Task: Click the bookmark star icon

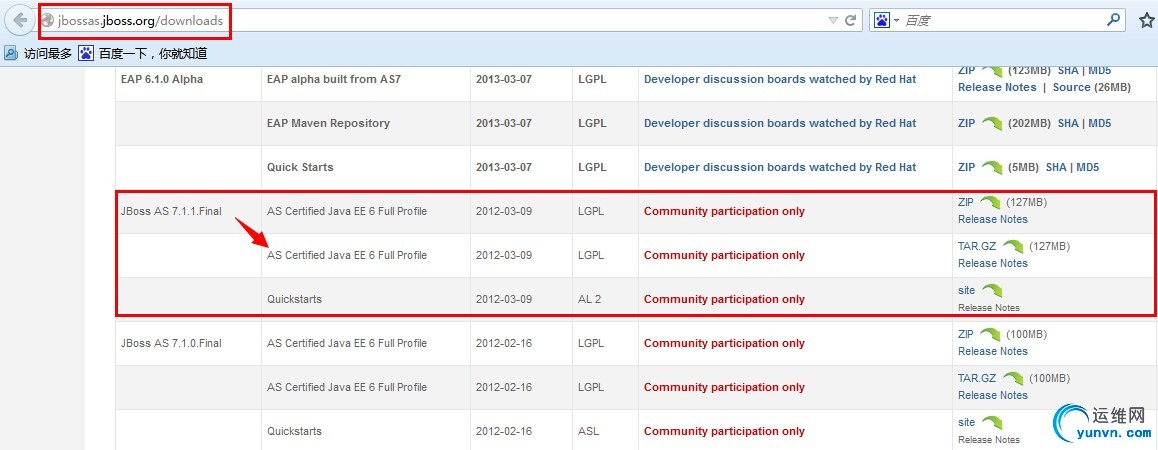Action: (x=1146, y=21)
